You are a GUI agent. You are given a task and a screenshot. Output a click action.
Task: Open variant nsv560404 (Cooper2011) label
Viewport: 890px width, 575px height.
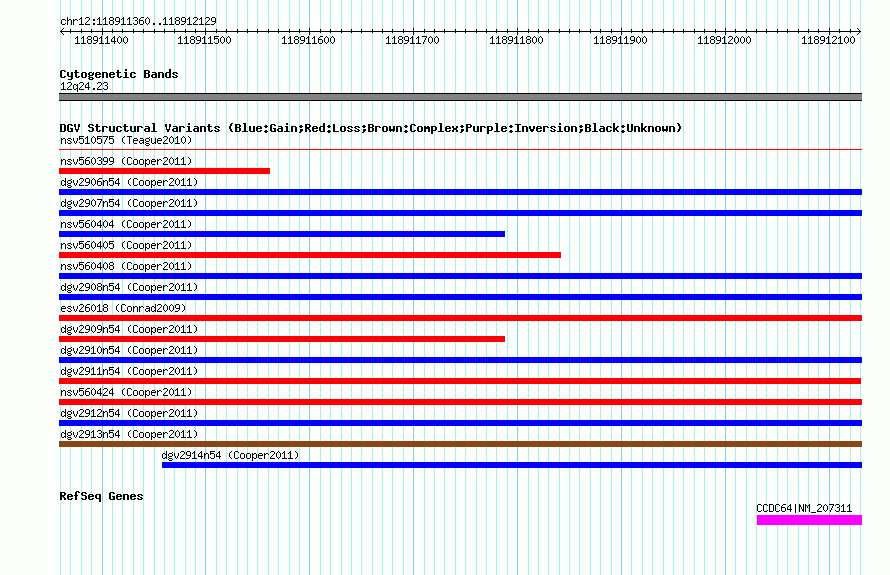tap(126, 224)
